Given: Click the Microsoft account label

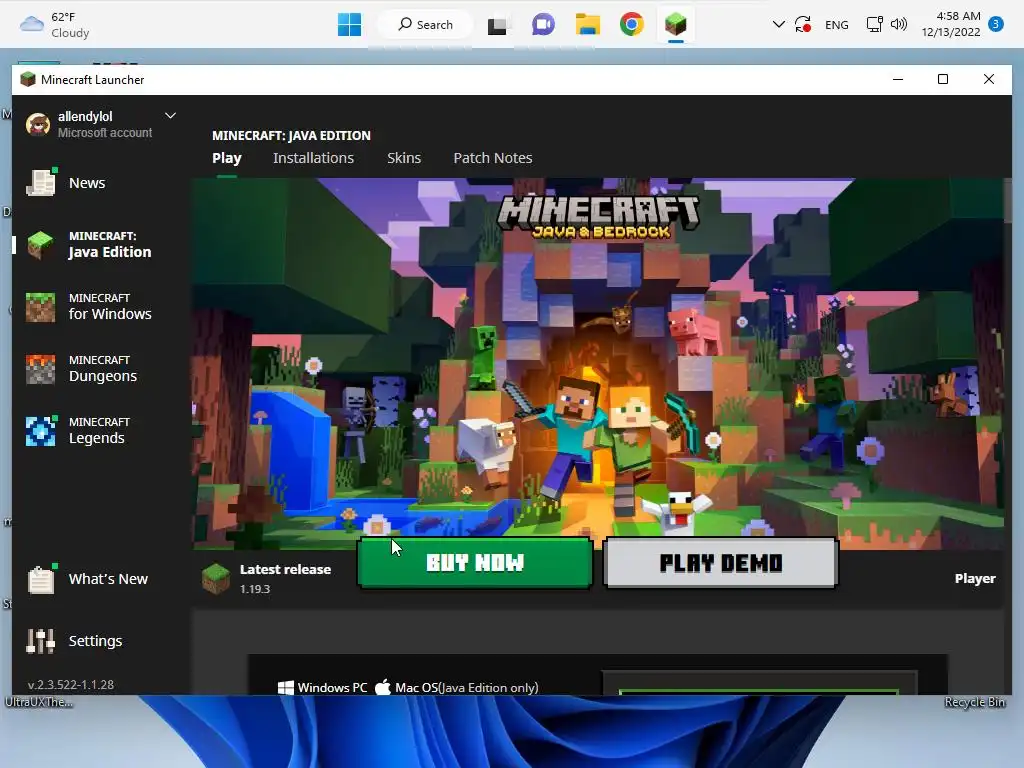Looking at the screenshot, I should pos(105,133).
